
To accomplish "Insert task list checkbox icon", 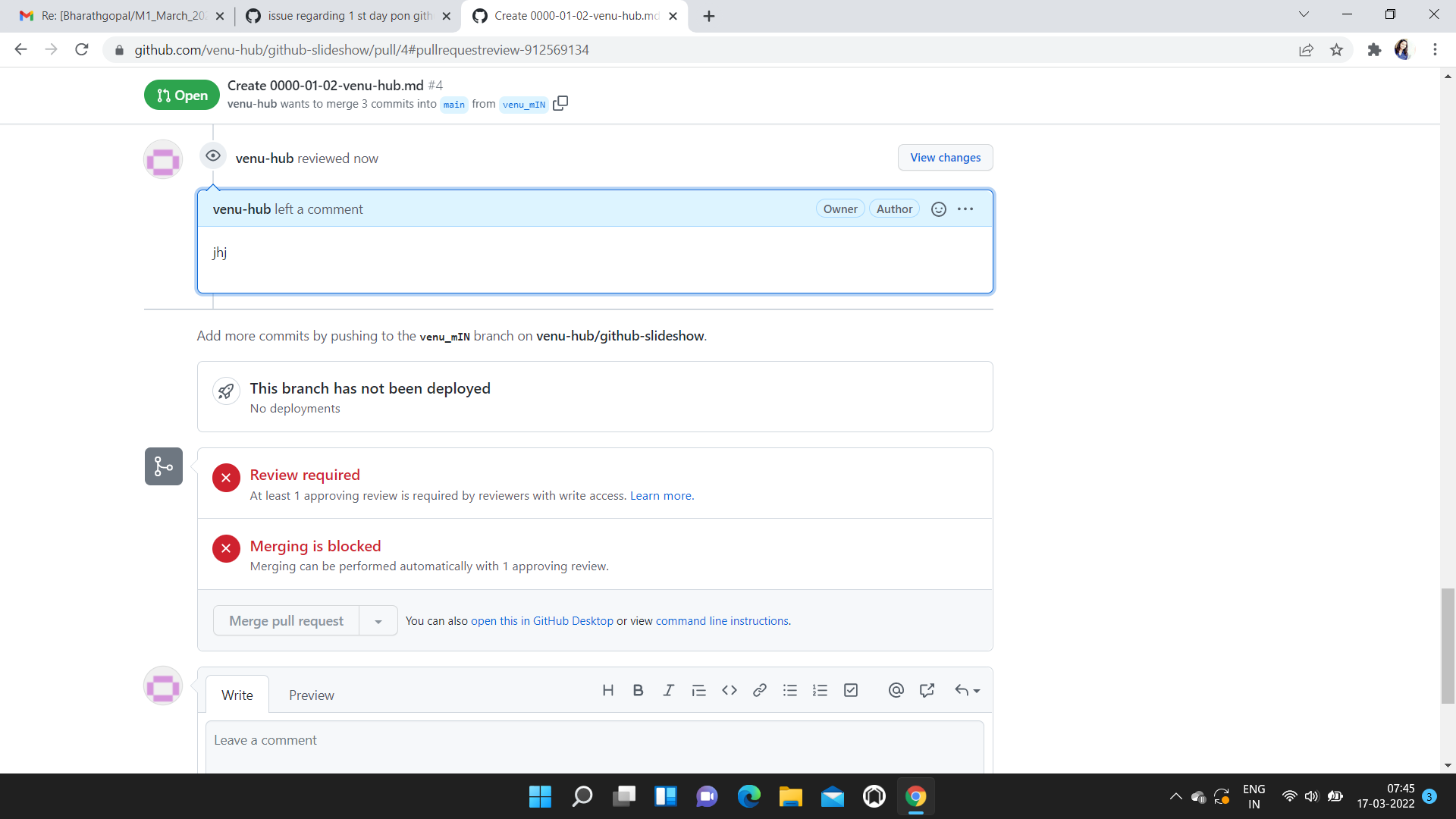I will coord(850,690).
